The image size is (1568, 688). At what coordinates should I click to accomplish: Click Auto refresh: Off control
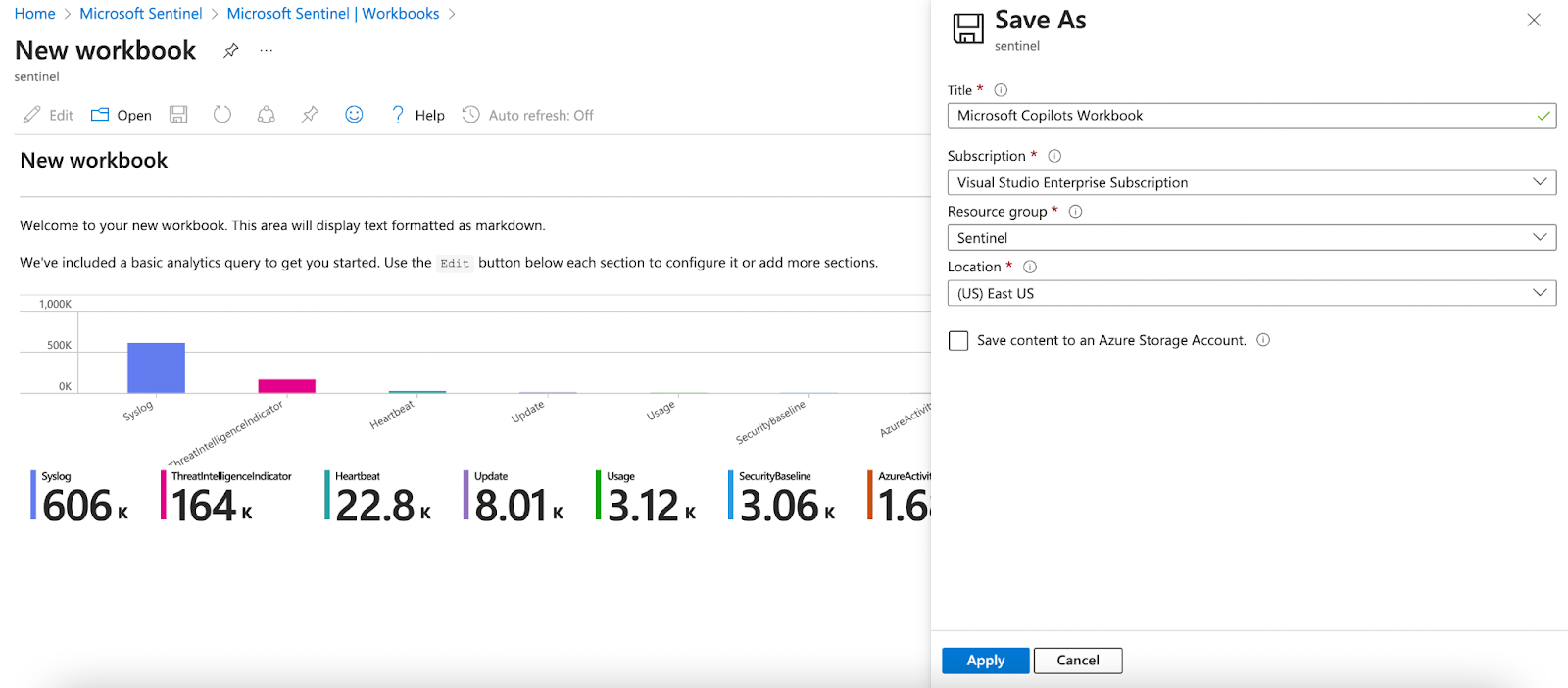[527, 115]
